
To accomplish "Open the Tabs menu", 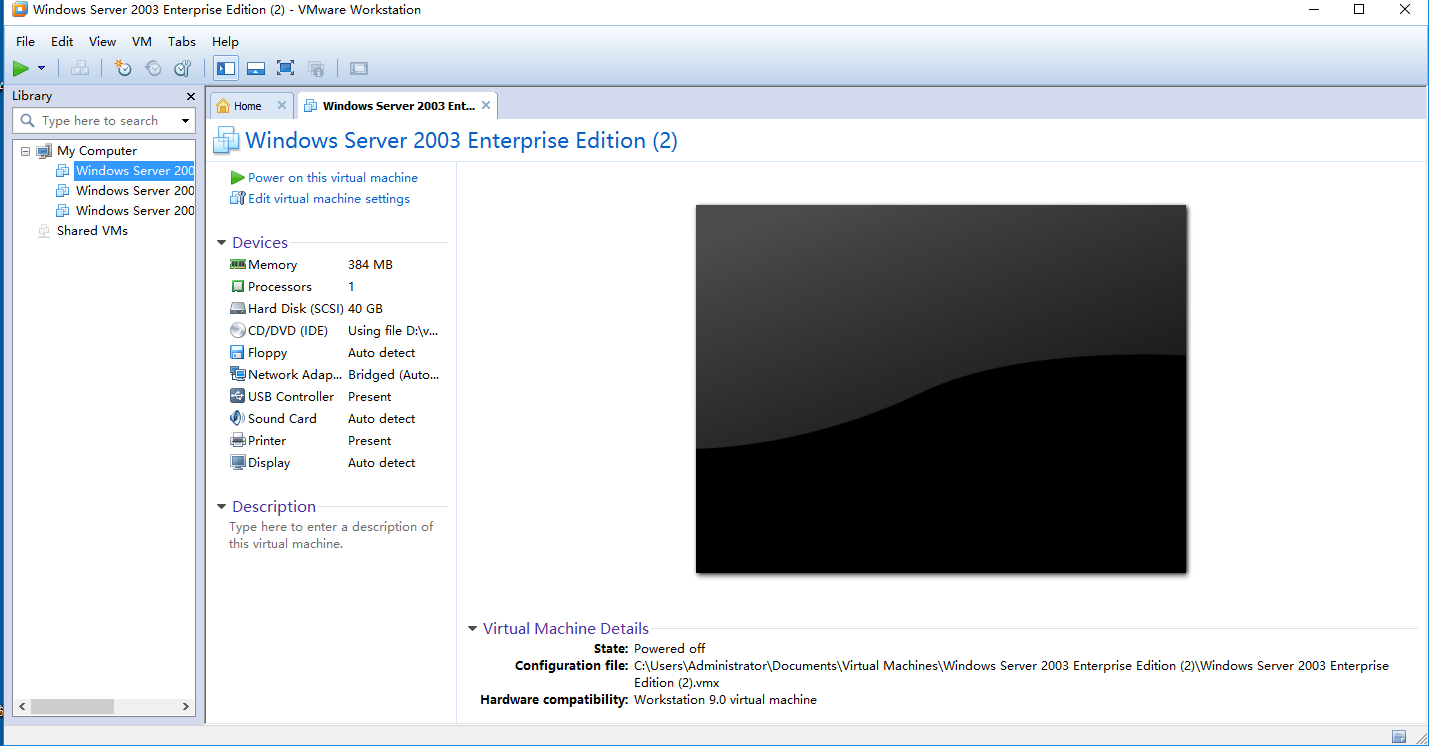I will click(182, 41).
